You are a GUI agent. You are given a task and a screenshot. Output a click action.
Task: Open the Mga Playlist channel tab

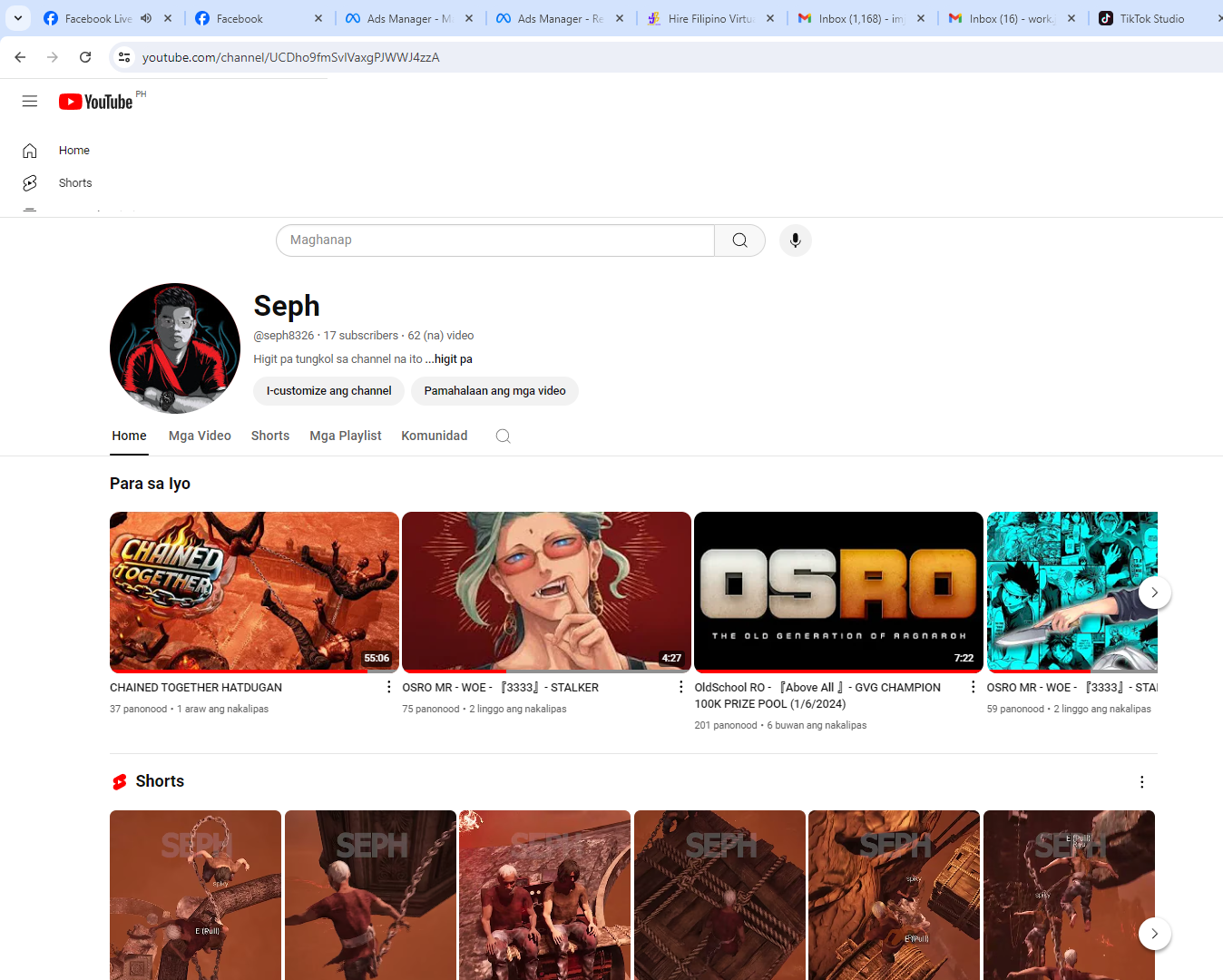coord(346,436)
